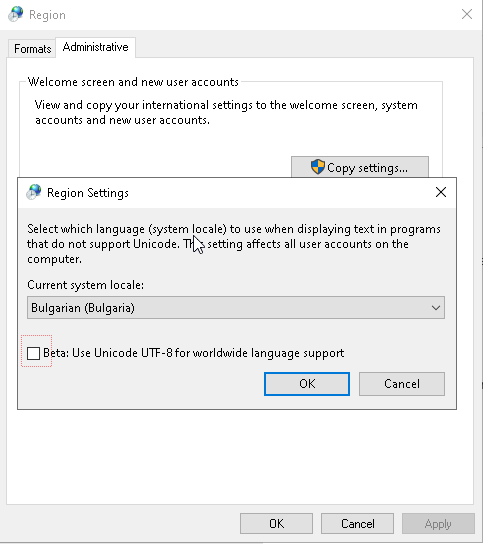This screenshot has width=483, height=544.
Task: Open the Current system locale combo box
Action: (236, 307)
